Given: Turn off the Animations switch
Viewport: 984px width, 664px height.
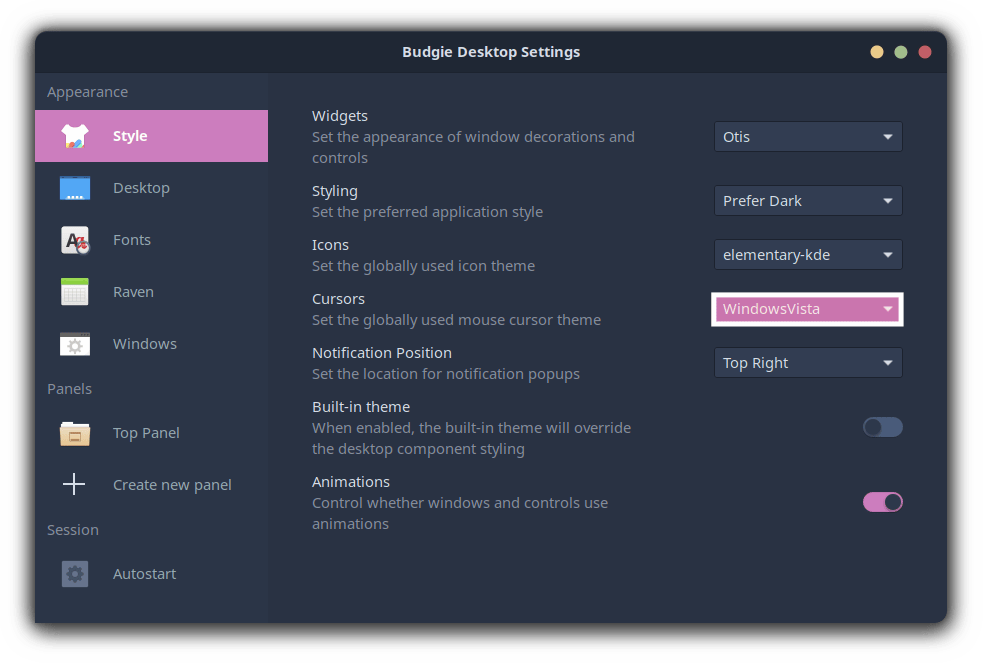Looking at the screenshot, I should coord(882,502).
